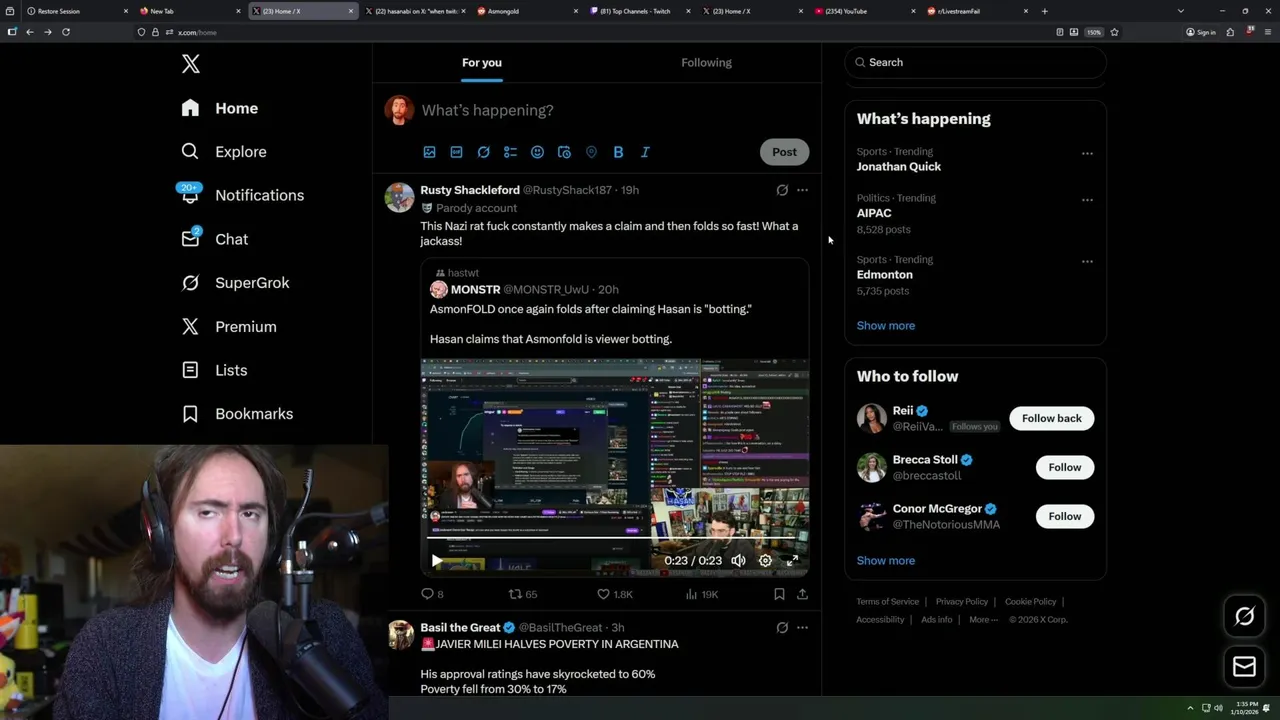Expand video to fullscreen
The height and width of the screenshot is (720, 1280).
792,561
